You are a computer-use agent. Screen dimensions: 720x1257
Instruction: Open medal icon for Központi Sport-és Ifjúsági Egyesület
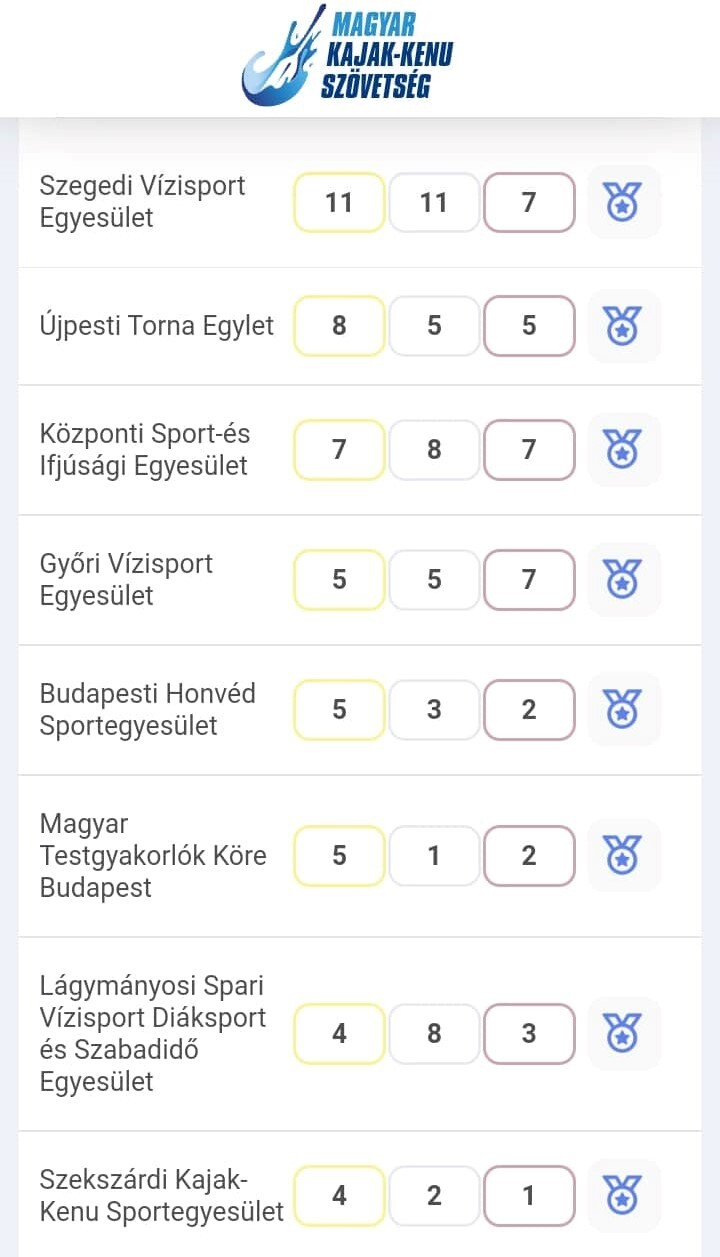(623, 450)
